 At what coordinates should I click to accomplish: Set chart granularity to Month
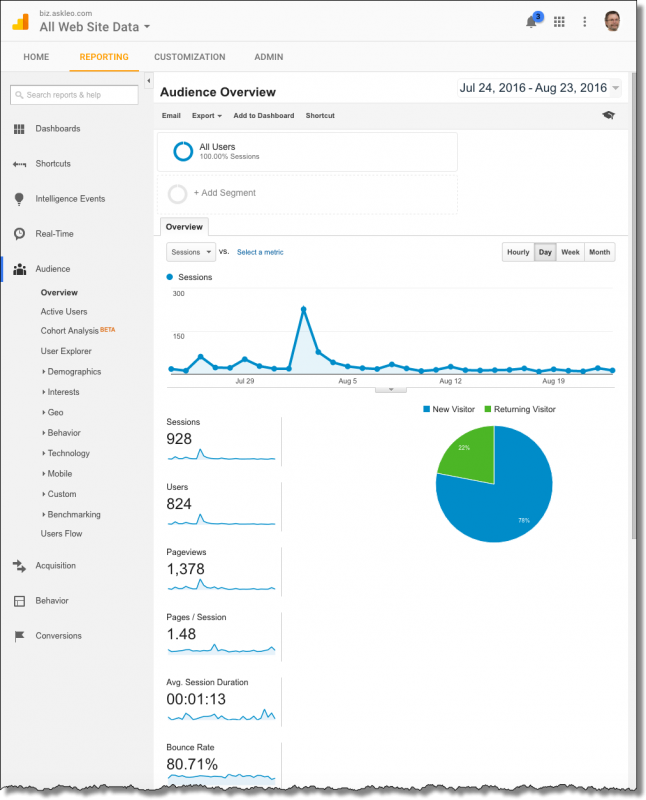(x=600, y=252)
